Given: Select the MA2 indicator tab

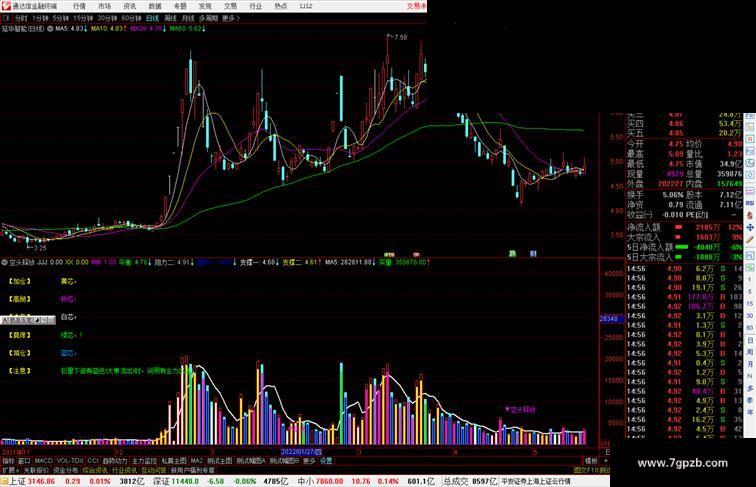Looking at the screenshot, I should (197, 461).
